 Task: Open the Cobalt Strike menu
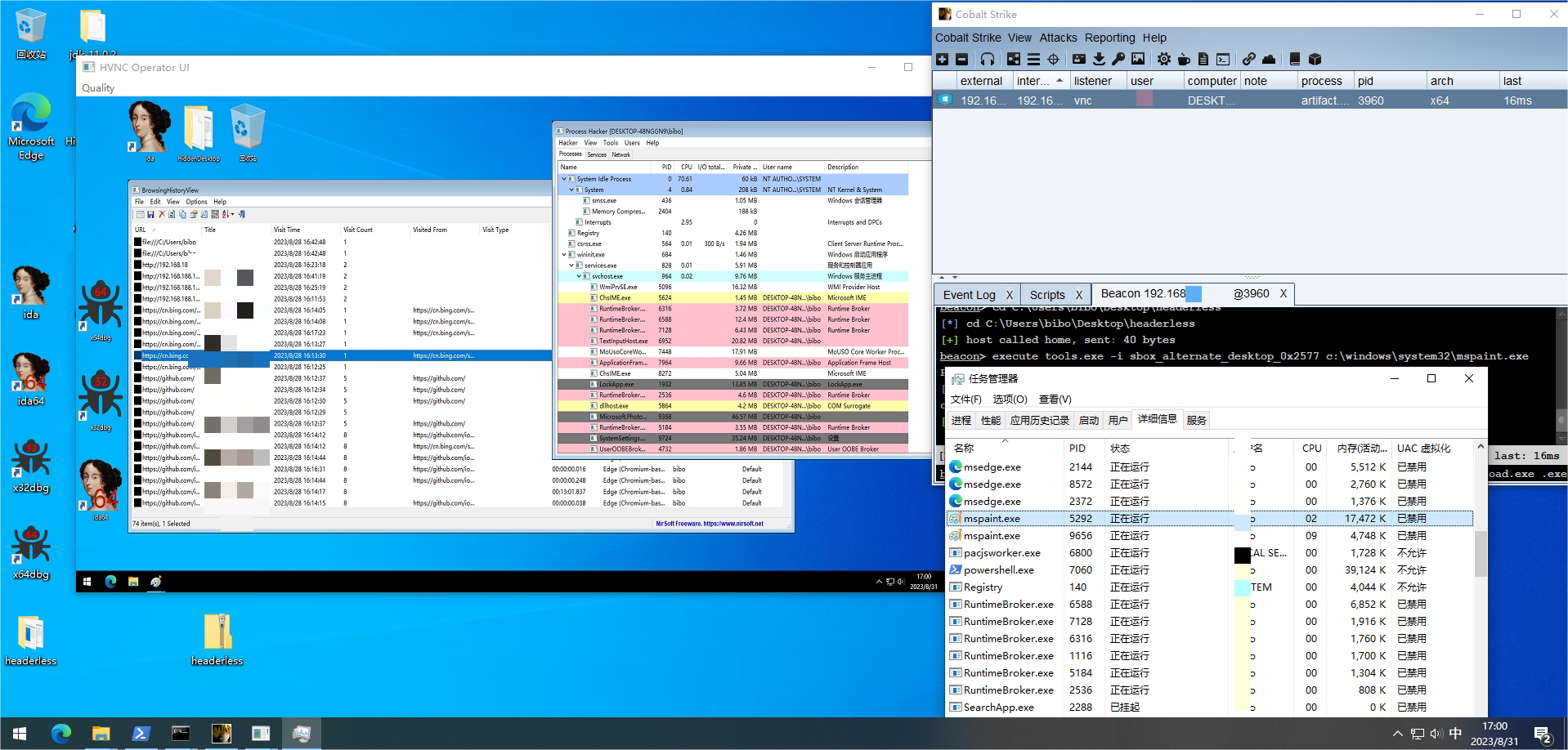click(968, 38)
